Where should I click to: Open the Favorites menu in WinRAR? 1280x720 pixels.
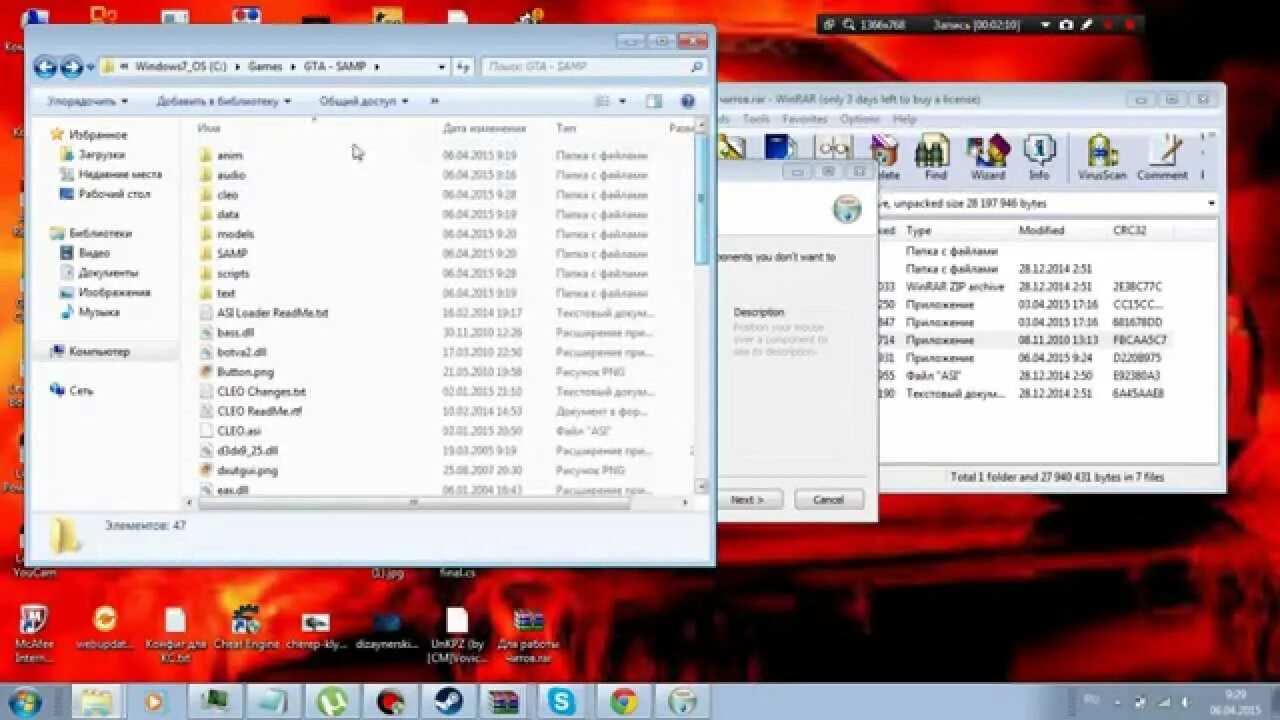pyautogui.click(x=805, y=119)
